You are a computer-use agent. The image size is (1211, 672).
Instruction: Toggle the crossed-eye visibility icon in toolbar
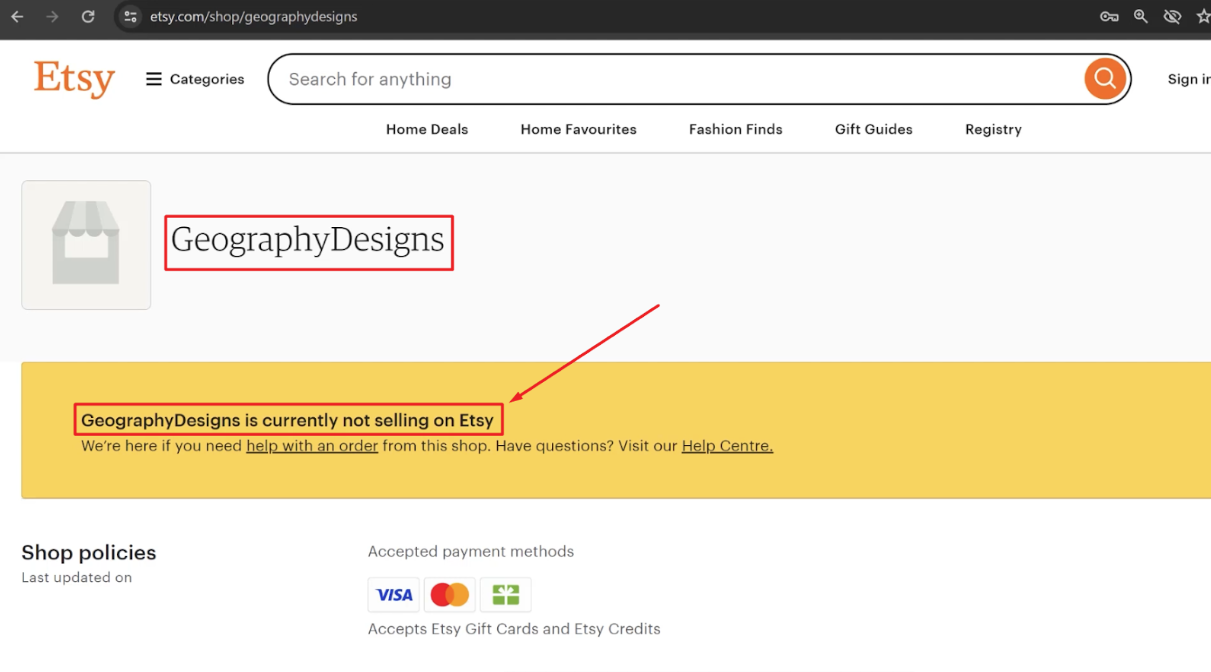(1172, 16)
